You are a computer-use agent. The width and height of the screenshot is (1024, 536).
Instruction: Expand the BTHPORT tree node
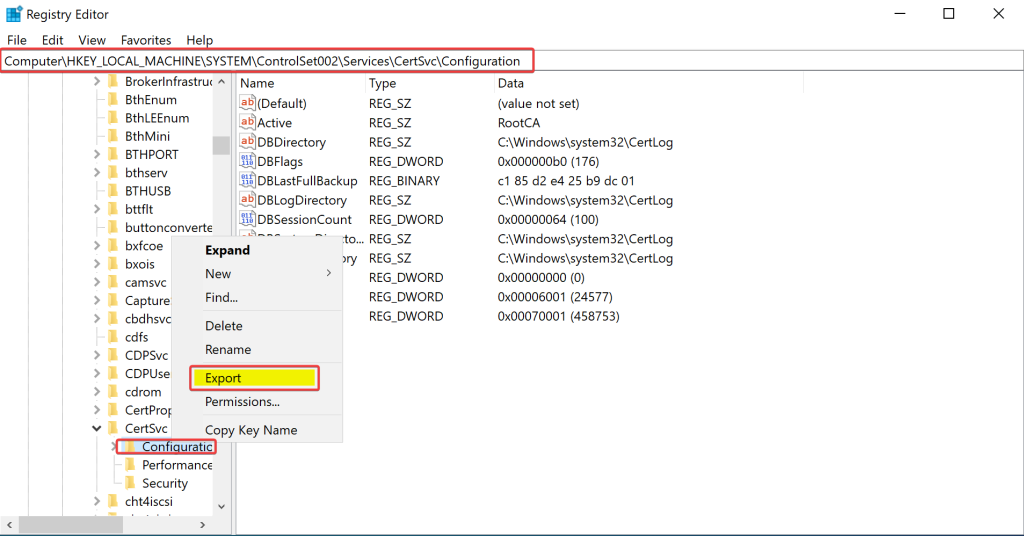click(x=97, y=154)
